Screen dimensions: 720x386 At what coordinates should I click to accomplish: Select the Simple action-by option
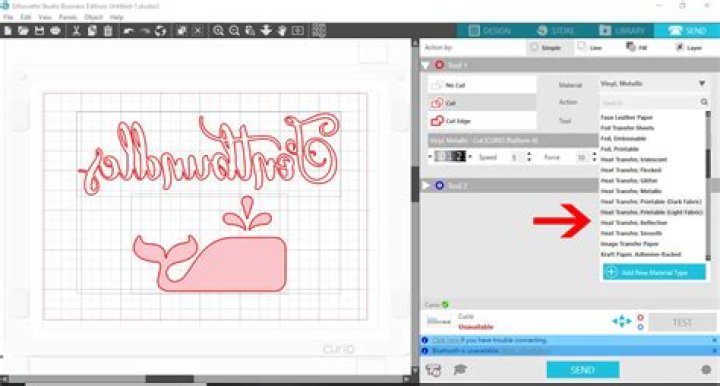pyautogui.click(x=546, y=47)
